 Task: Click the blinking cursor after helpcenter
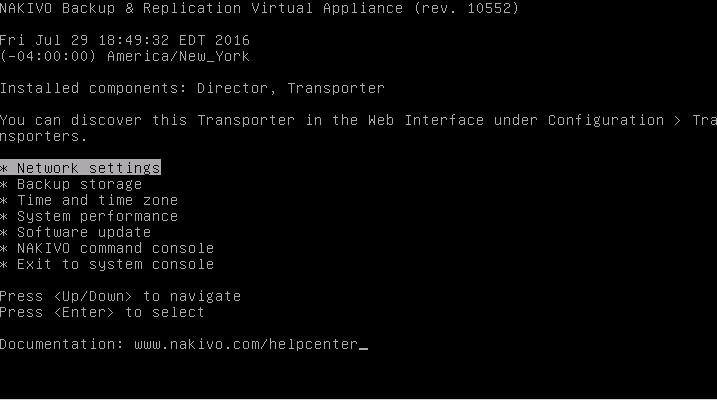pos(363,348)
